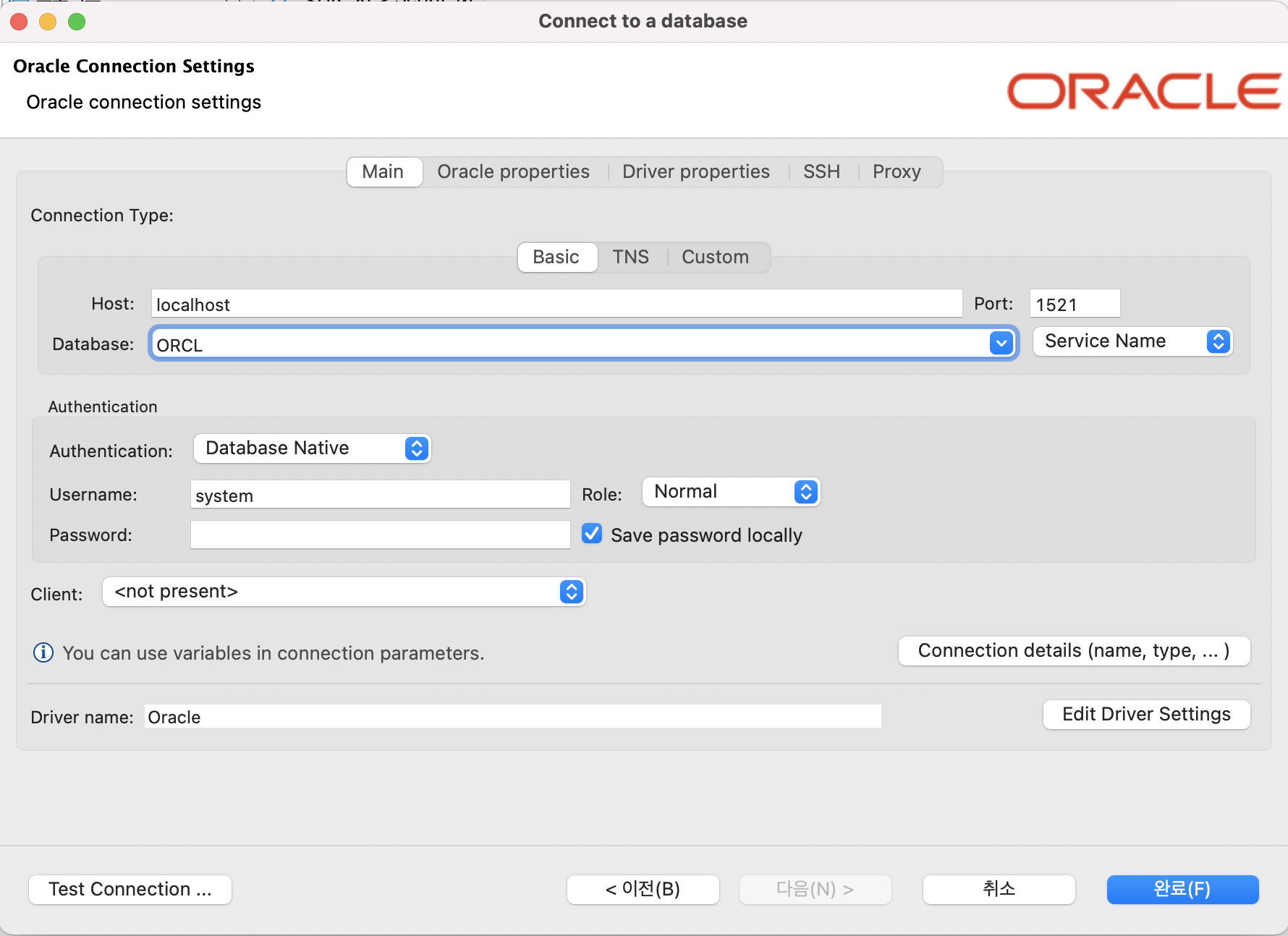Minimize the dialog with yellow button
The height and width of the screenshot is (936, 1288).
[x=48, y=22]
